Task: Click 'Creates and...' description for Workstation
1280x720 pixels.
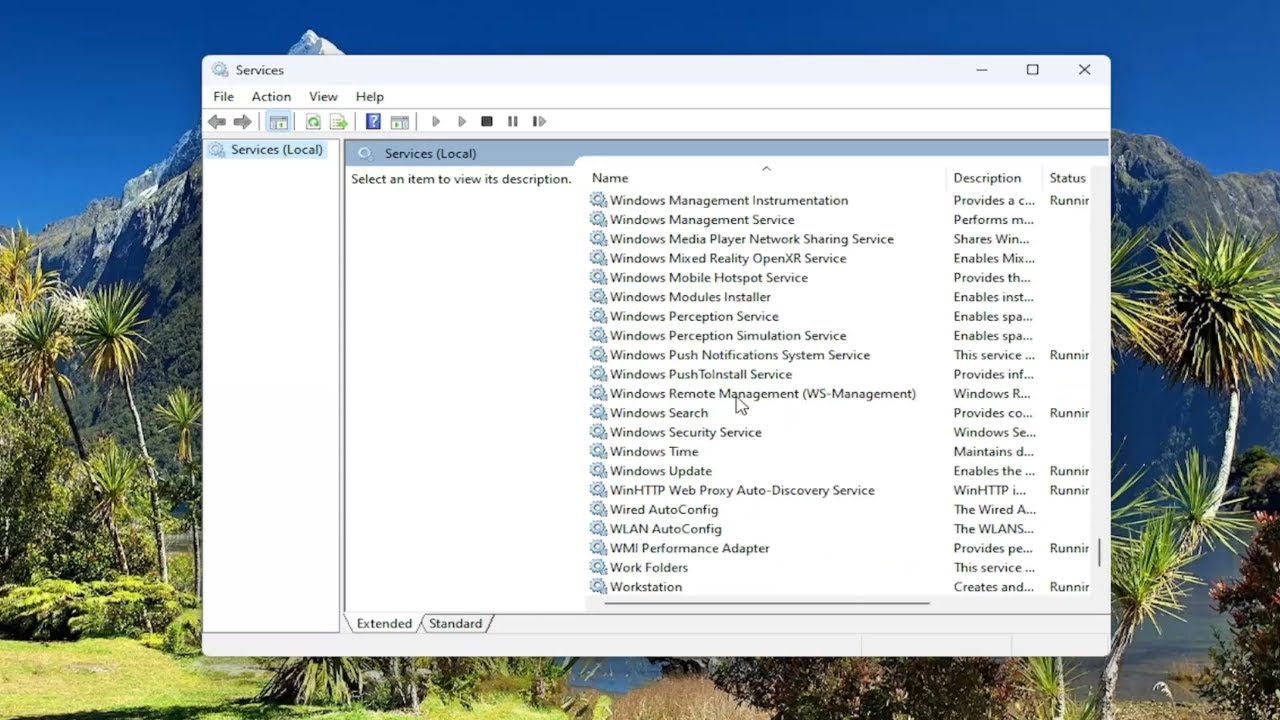Action: [993, 587]
